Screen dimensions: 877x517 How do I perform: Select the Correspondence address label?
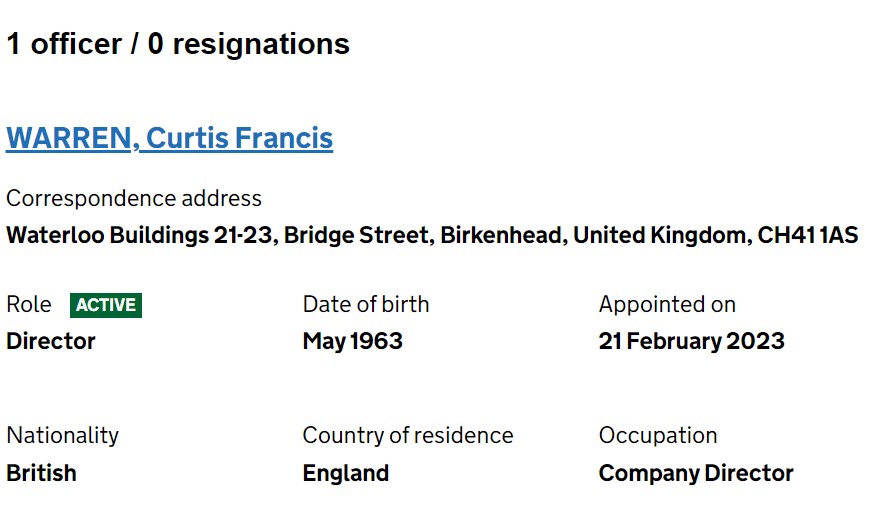click(134, 199)
